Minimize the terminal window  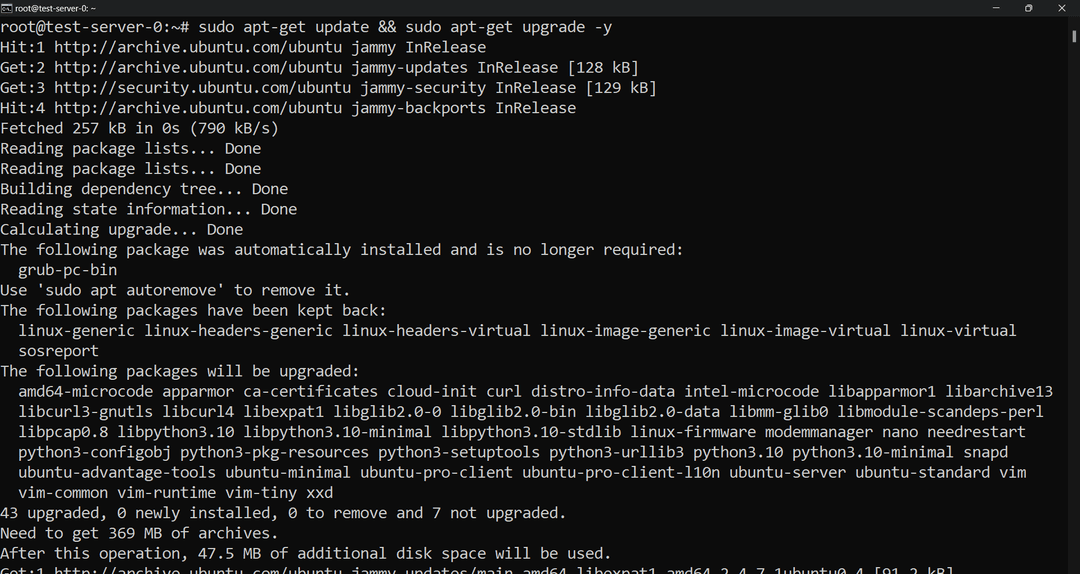pyautogui.click(x=982, y=8)
